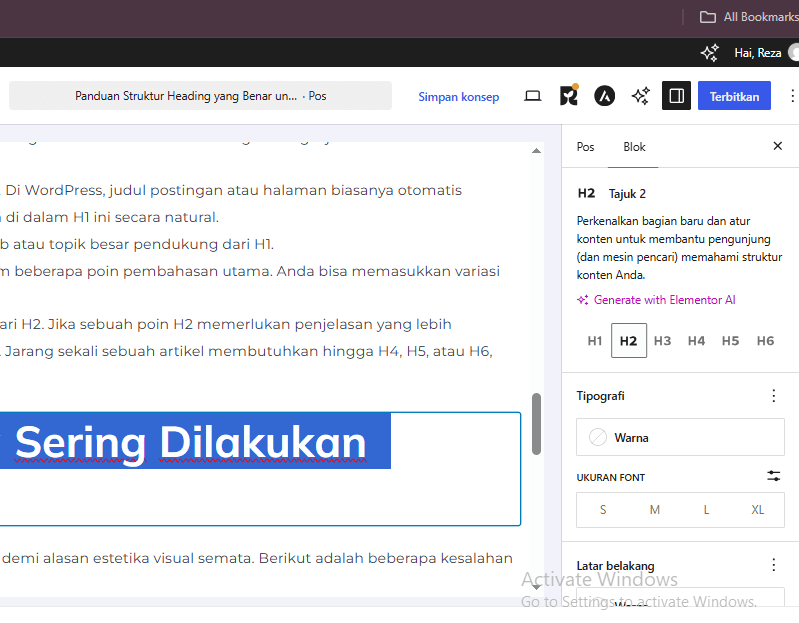Toggle custom font size sliders icon
The image size is (799, 623).
coord(774,476)
